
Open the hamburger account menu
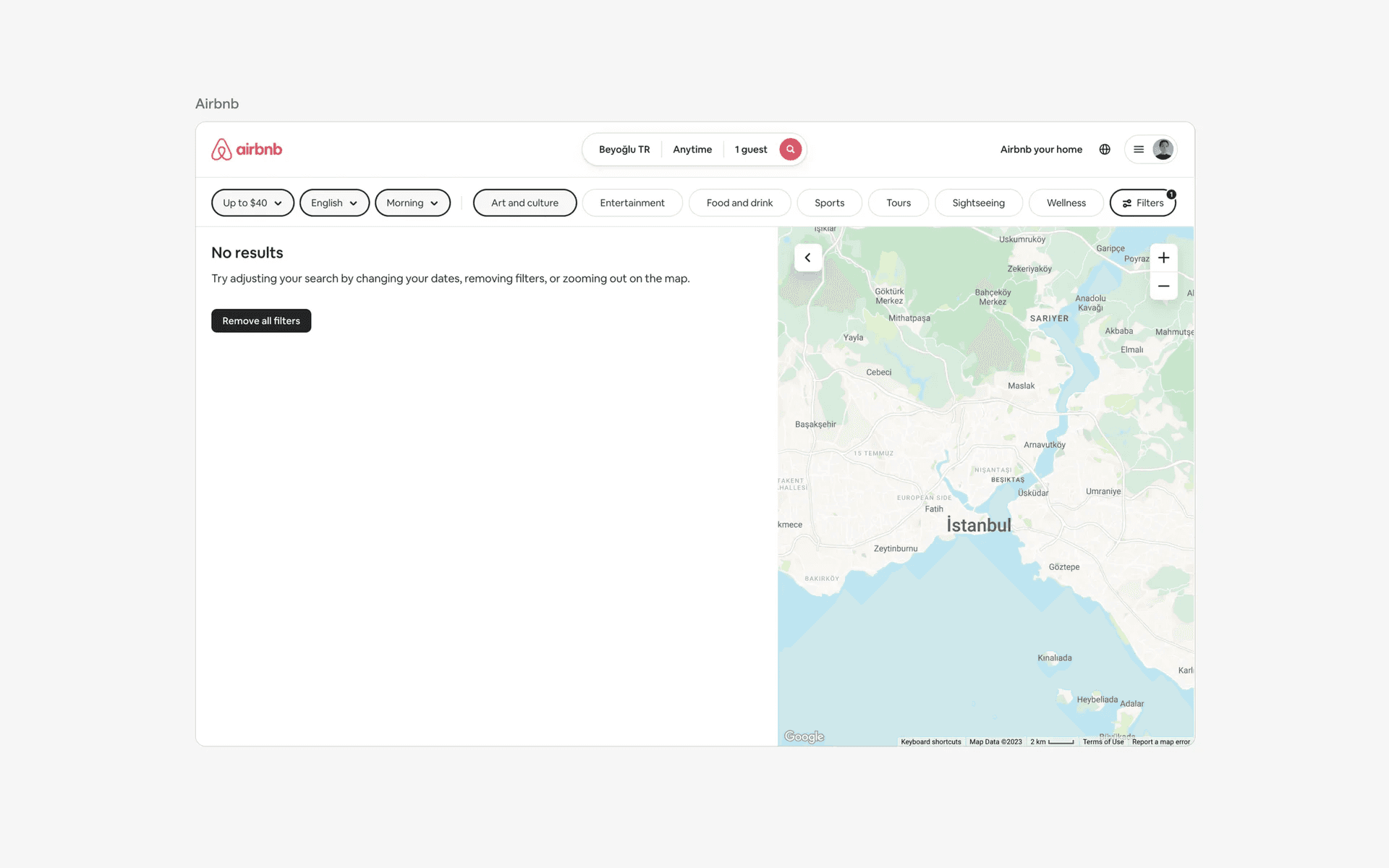click(x=1139, y=150)
